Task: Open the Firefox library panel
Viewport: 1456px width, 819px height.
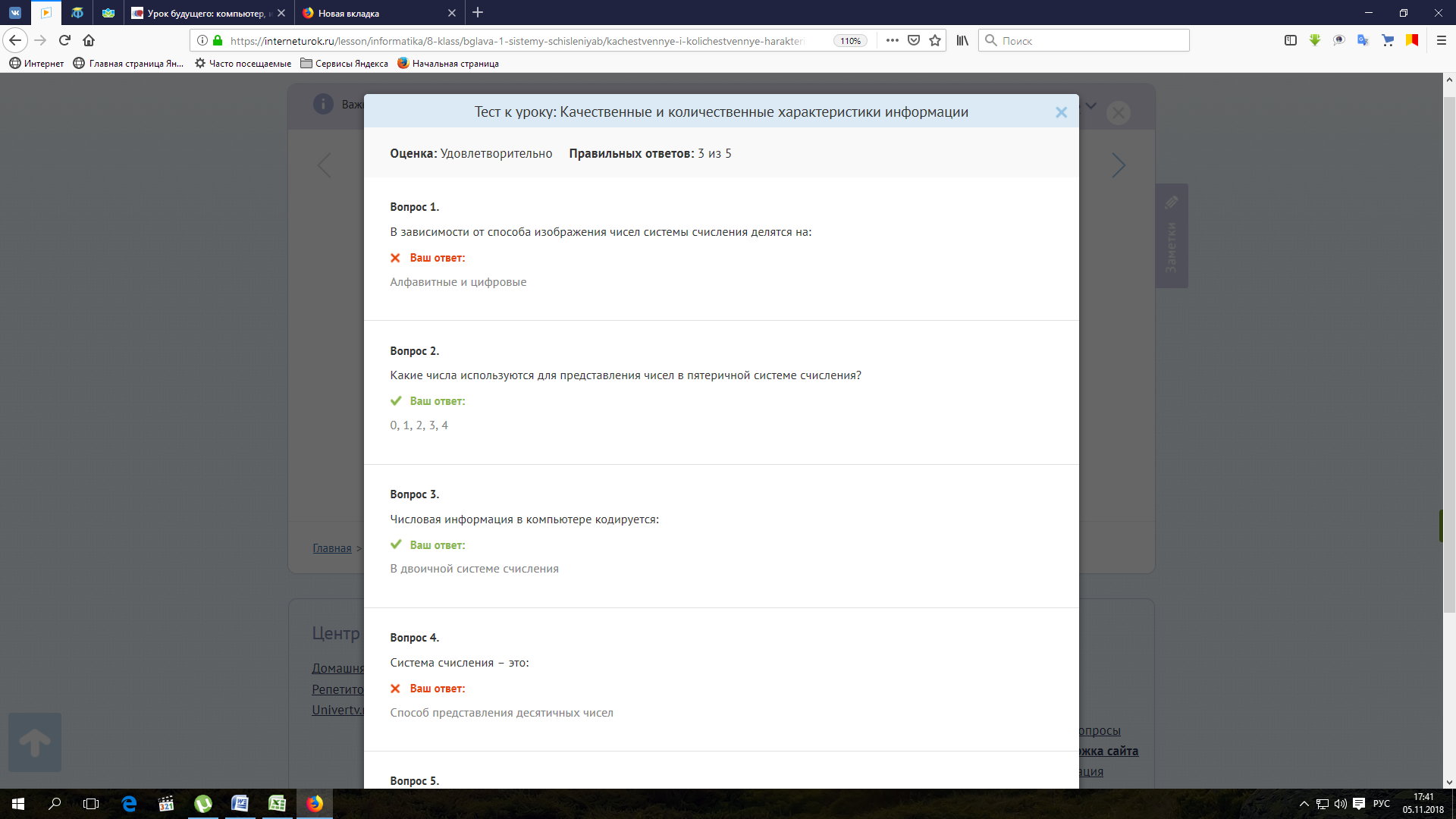Action: tap(962, 40)
